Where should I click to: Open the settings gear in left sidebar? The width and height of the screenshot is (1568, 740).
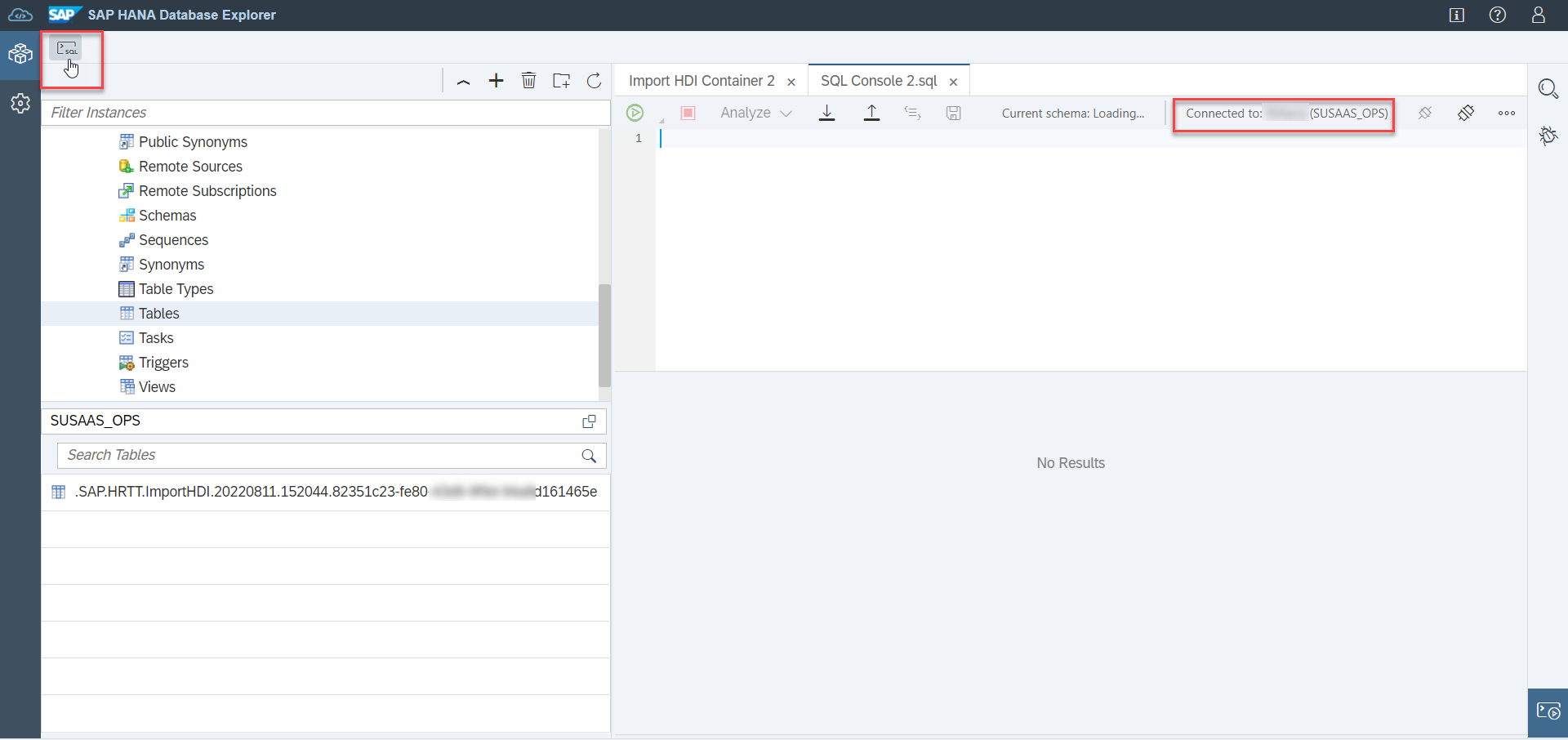coord(20,104)
